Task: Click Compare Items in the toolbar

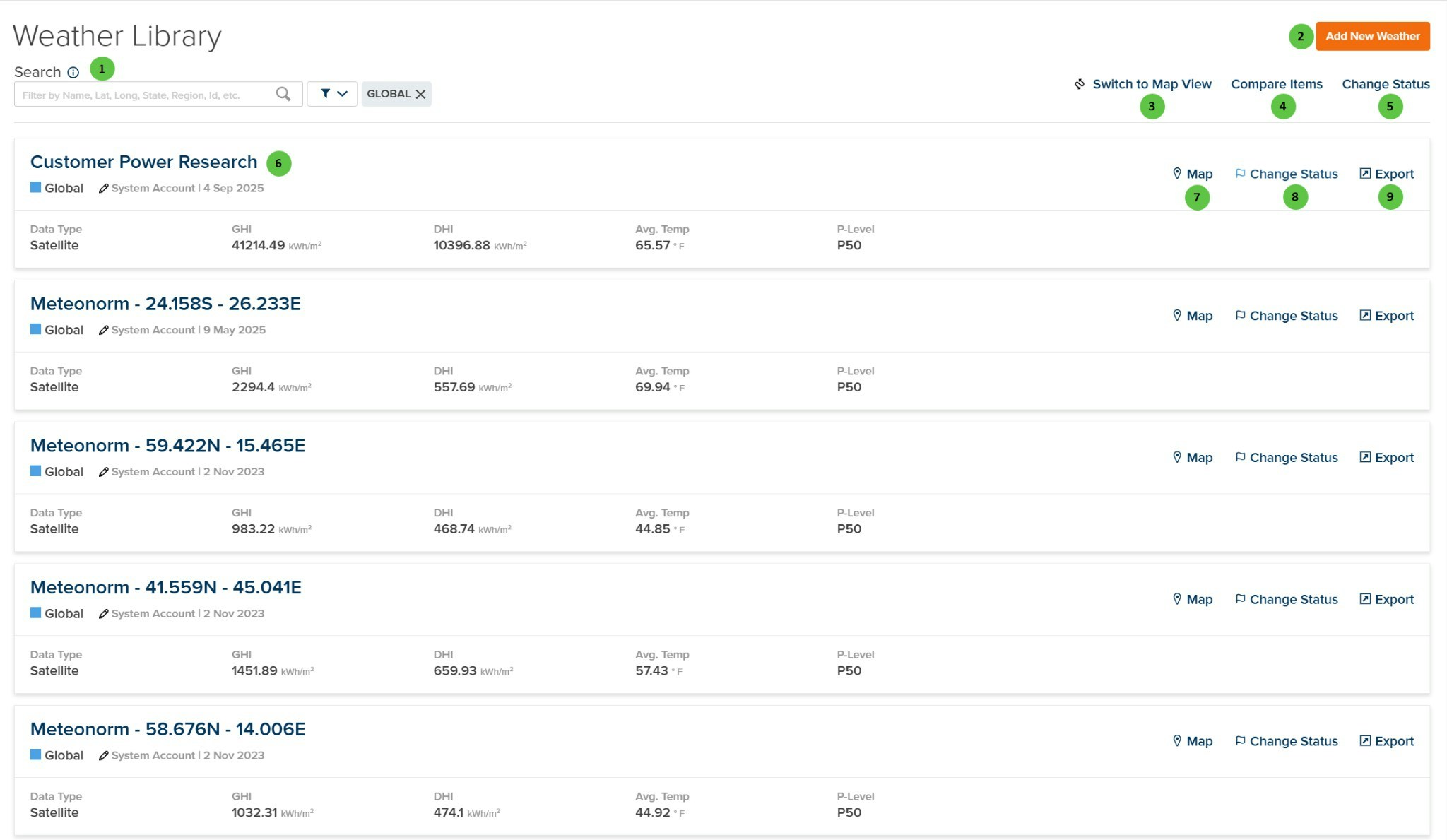Action: click(x=1276, y=84)
